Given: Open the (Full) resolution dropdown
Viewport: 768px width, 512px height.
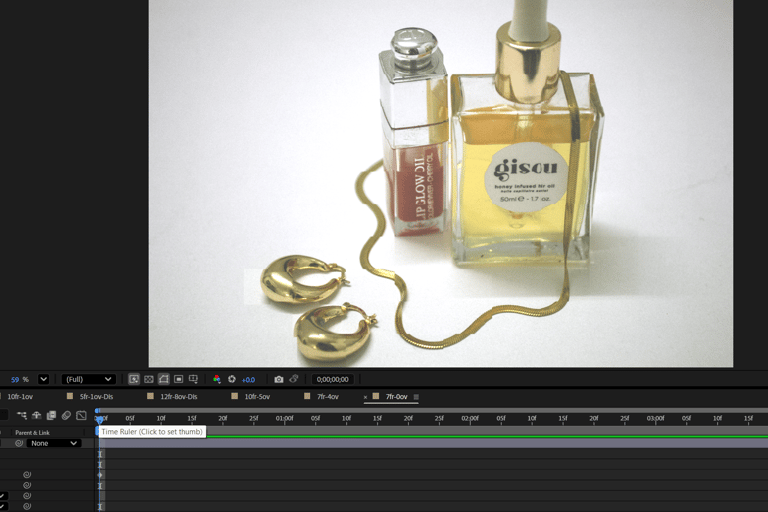Looking at the screenshot, I should [x=89, y=379].
